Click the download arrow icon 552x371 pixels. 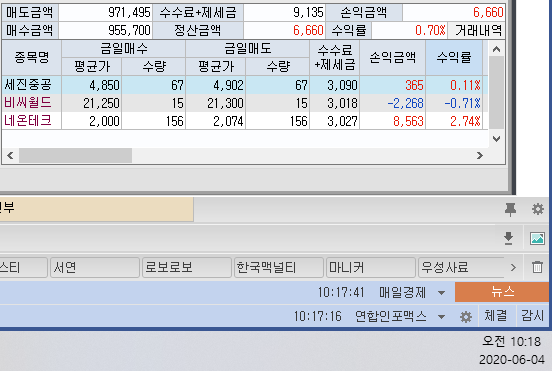(508, 238)
